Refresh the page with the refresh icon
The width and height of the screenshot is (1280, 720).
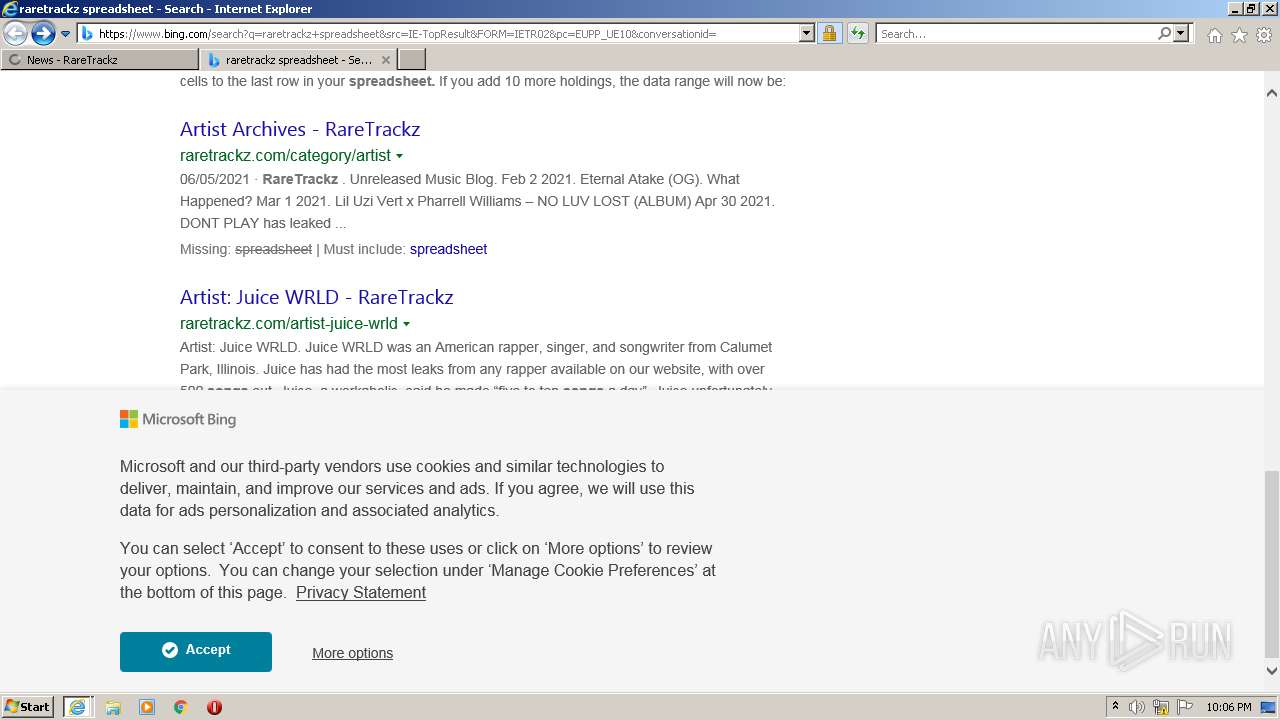click(x=858, y=34)
